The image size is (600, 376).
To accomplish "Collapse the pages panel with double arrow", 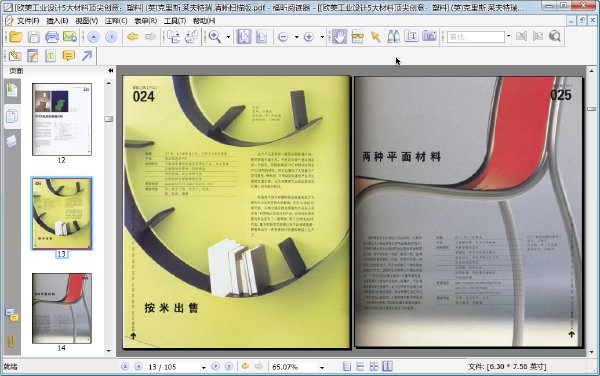I will coord(111,70).
